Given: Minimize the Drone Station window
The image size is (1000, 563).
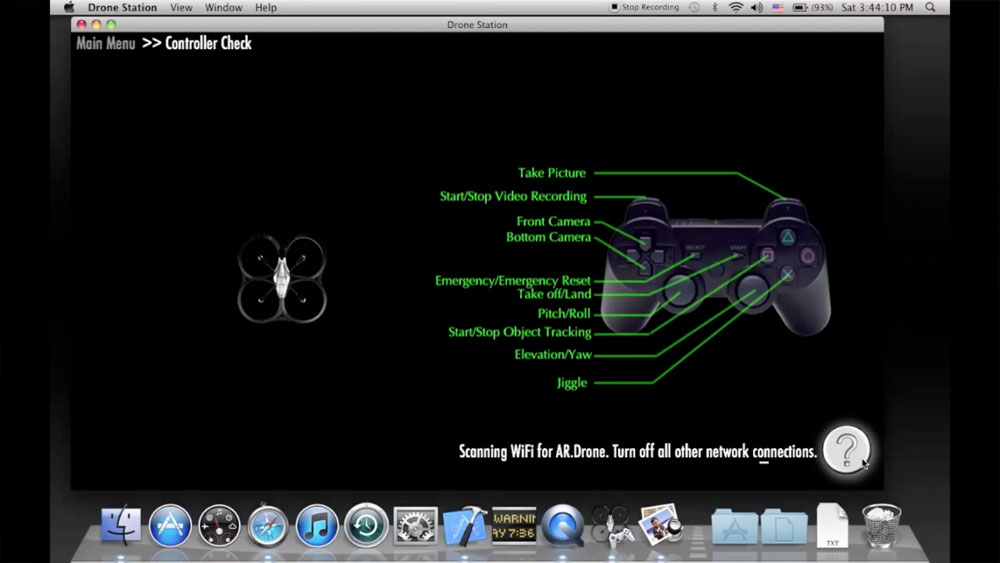Looking at the screenshot, I should pos(96,24).
